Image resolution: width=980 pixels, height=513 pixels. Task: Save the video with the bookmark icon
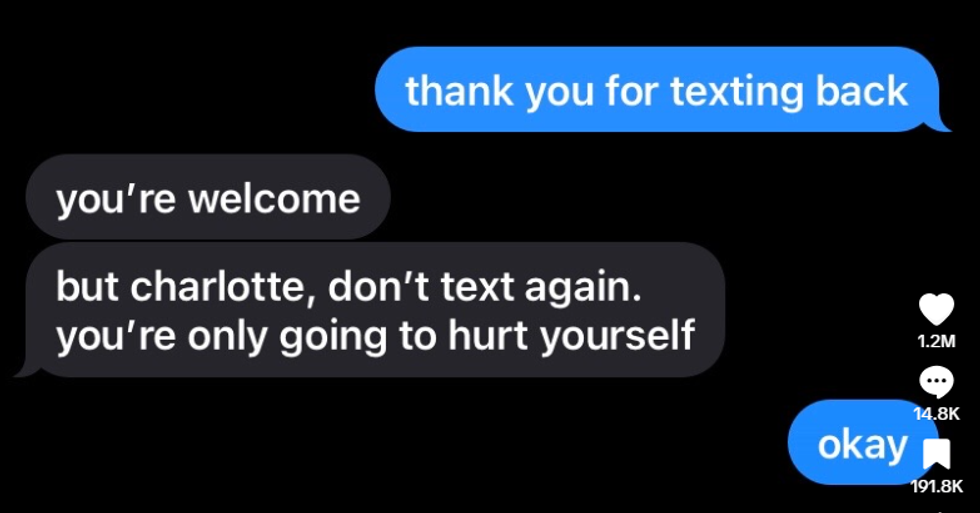pos(937,454)
